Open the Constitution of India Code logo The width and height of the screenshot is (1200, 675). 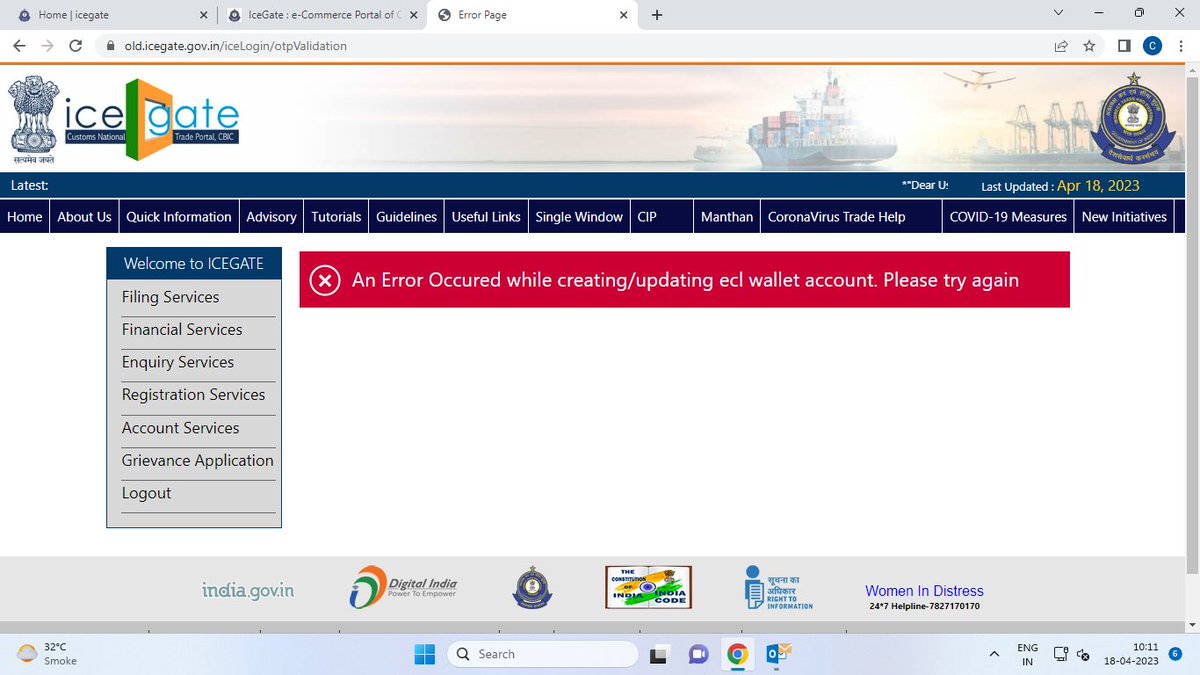648,586
